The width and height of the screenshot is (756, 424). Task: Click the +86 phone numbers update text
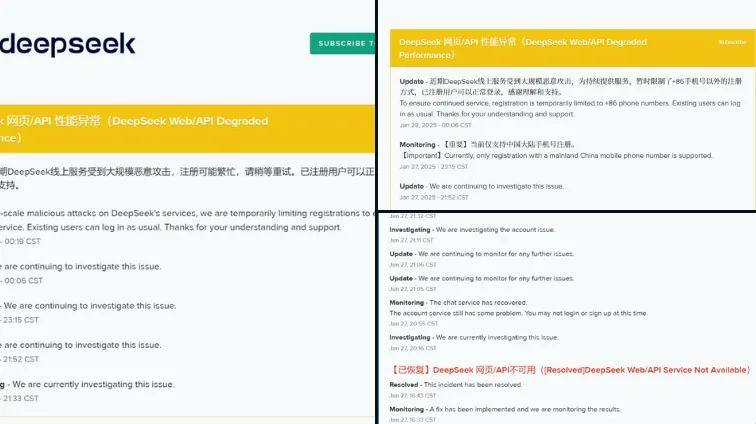[x=560, y=103]
